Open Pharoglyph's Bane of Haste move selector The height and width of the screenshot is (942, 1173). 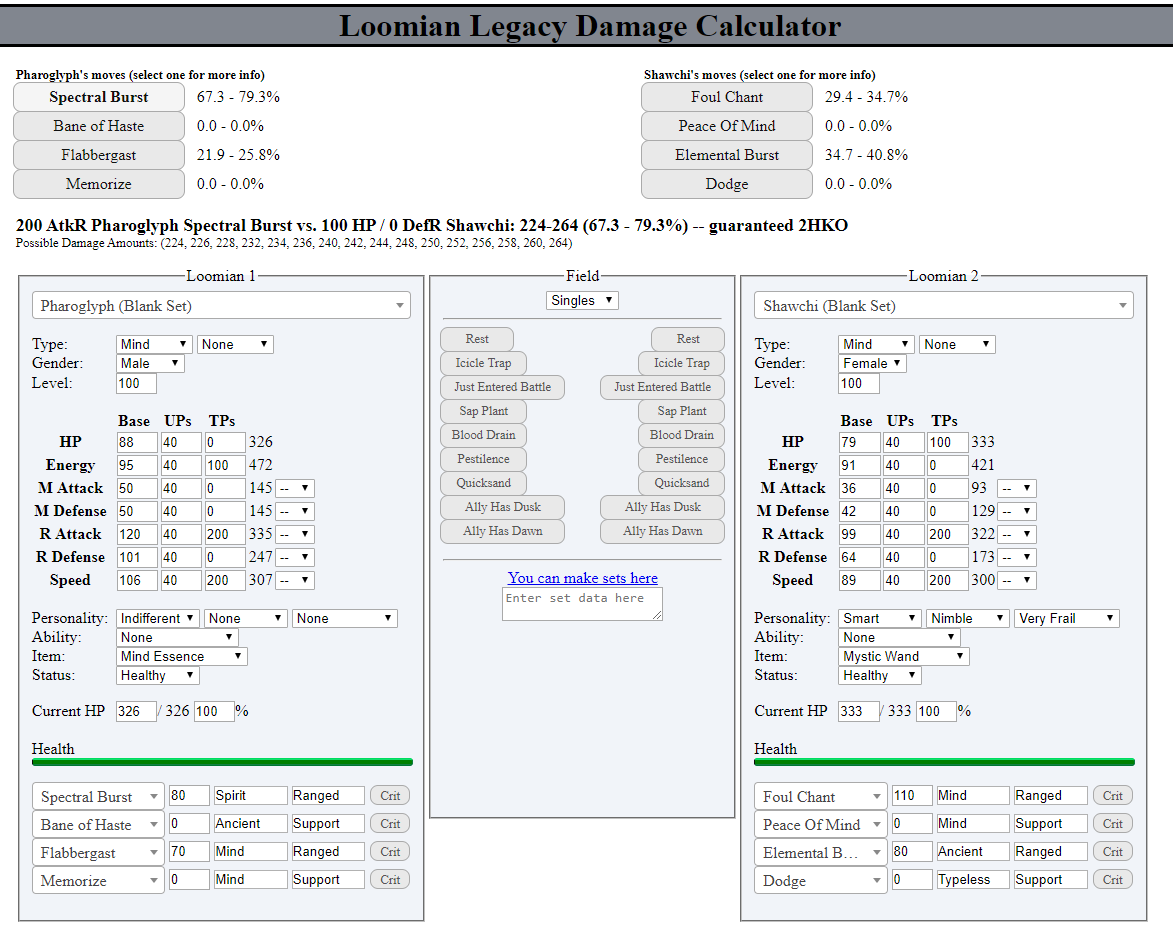point(98,825)
